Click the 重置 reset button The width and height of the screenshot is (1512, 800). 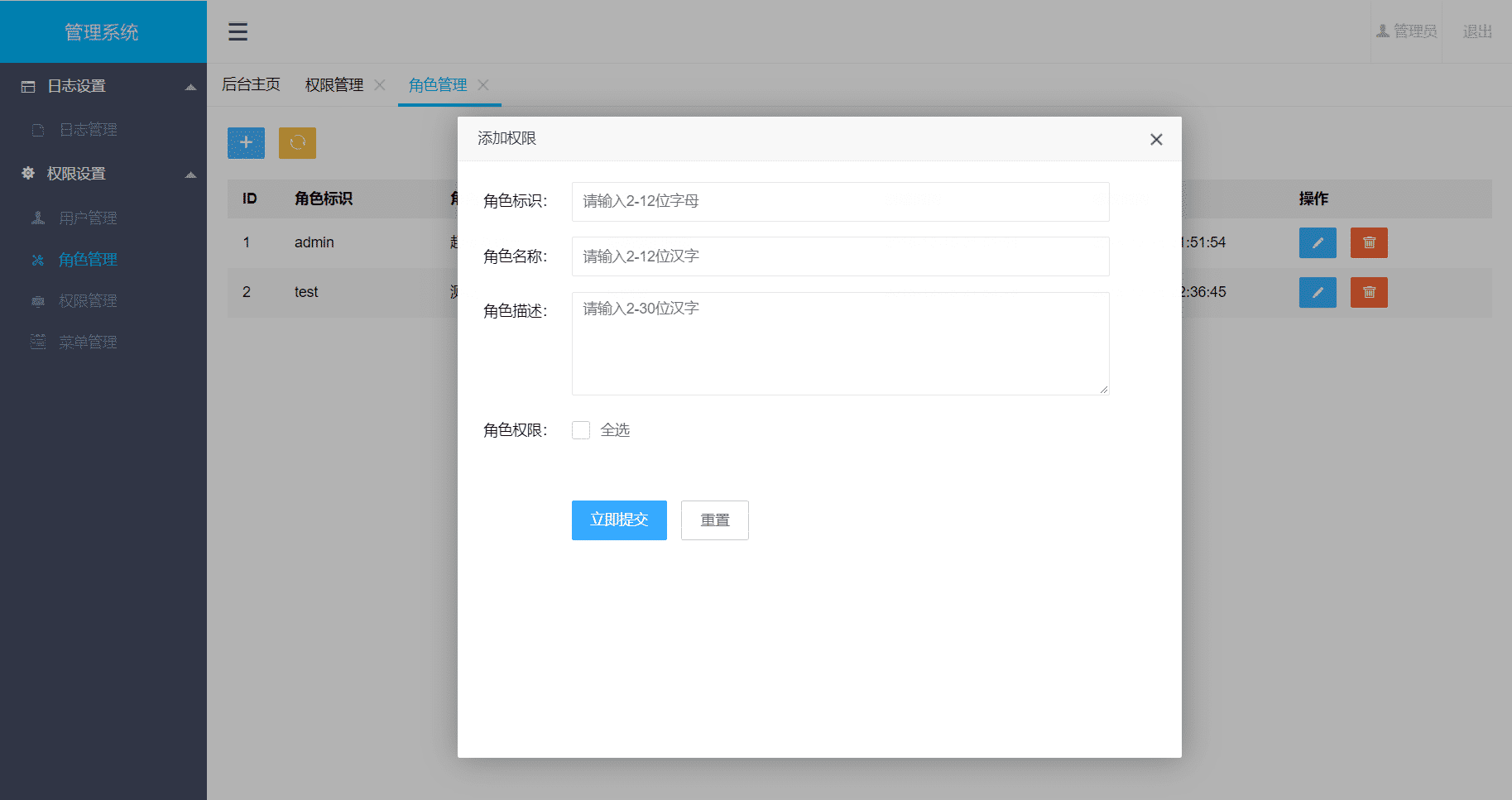[715, 520]
